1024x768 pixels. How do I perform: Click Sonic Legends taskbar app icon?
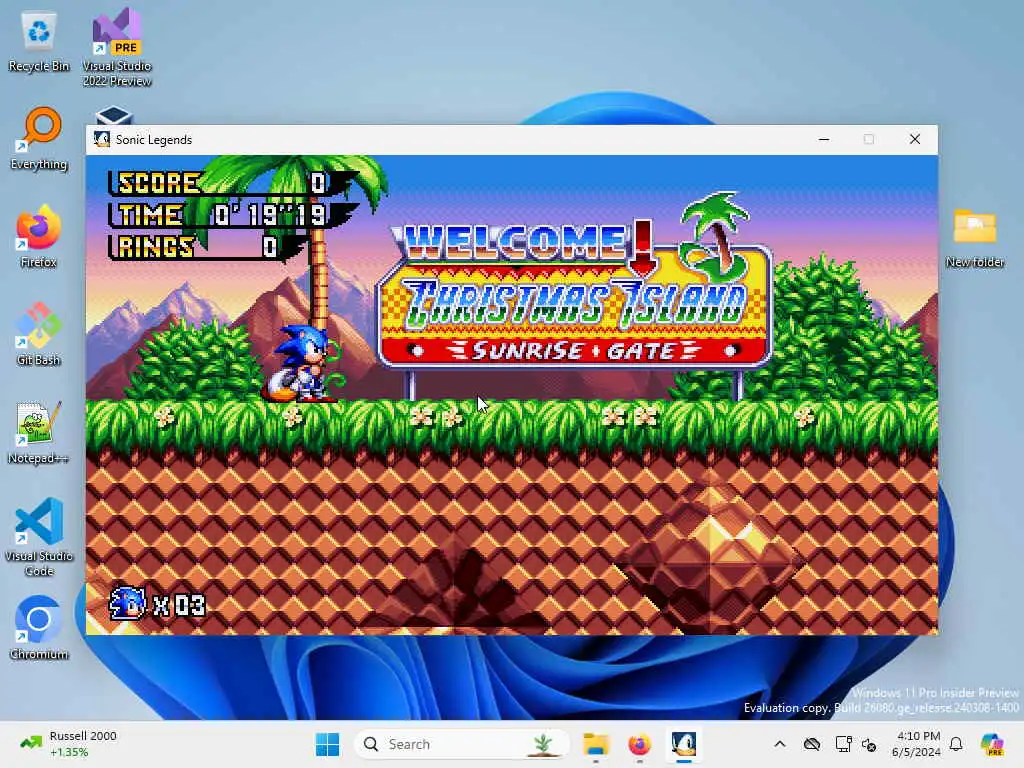(x=684, y=744)
